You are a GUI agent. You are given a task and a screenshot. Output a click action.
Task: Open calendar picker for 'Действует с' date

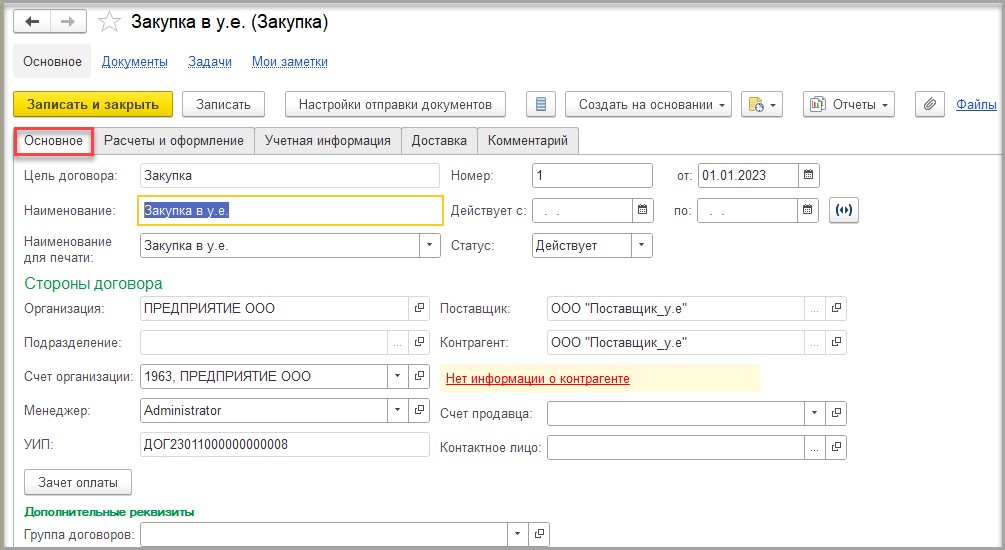pos(643,210)
